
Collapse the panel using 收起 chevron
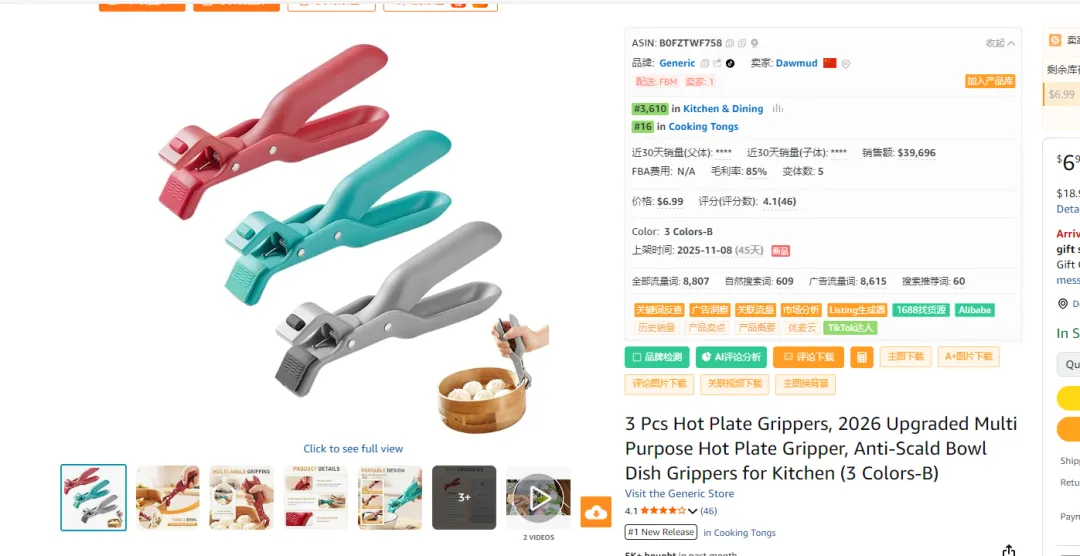click(x=1000, y=43)
